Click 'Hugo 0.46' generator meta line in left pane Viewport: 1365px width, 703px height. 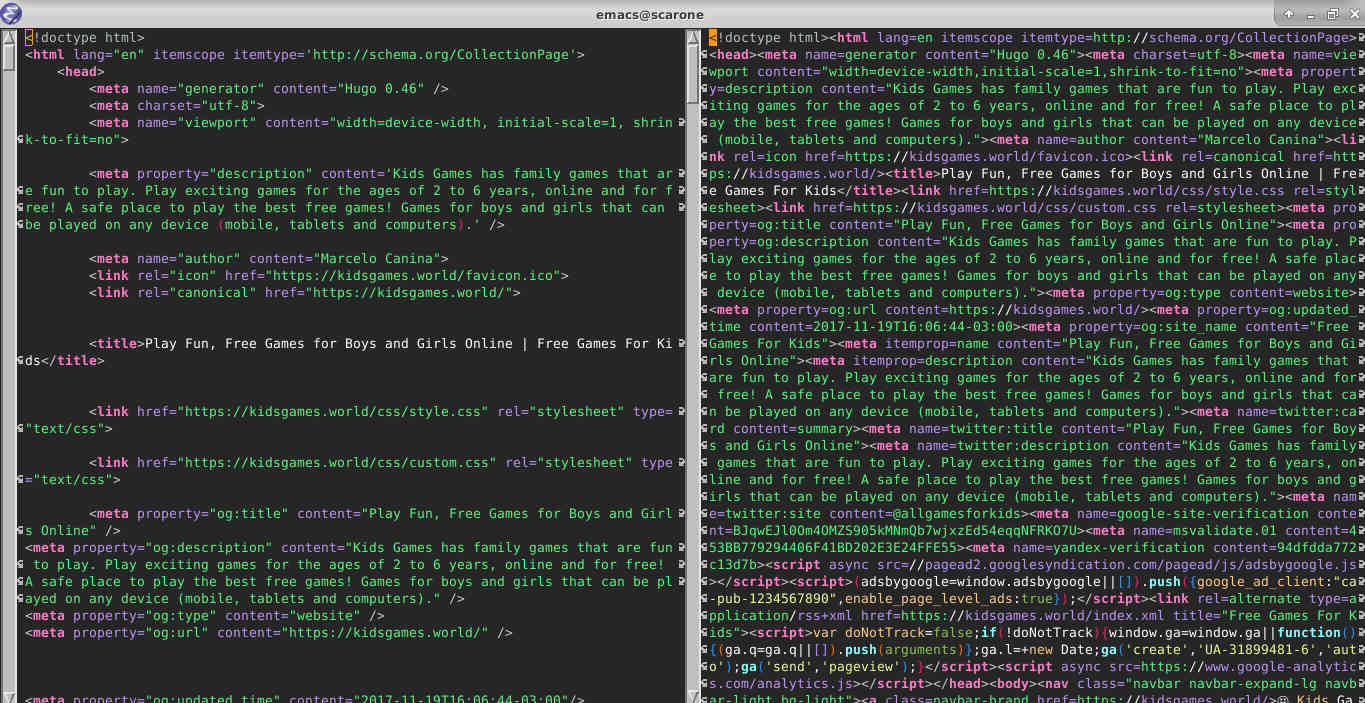pos(269,89)
